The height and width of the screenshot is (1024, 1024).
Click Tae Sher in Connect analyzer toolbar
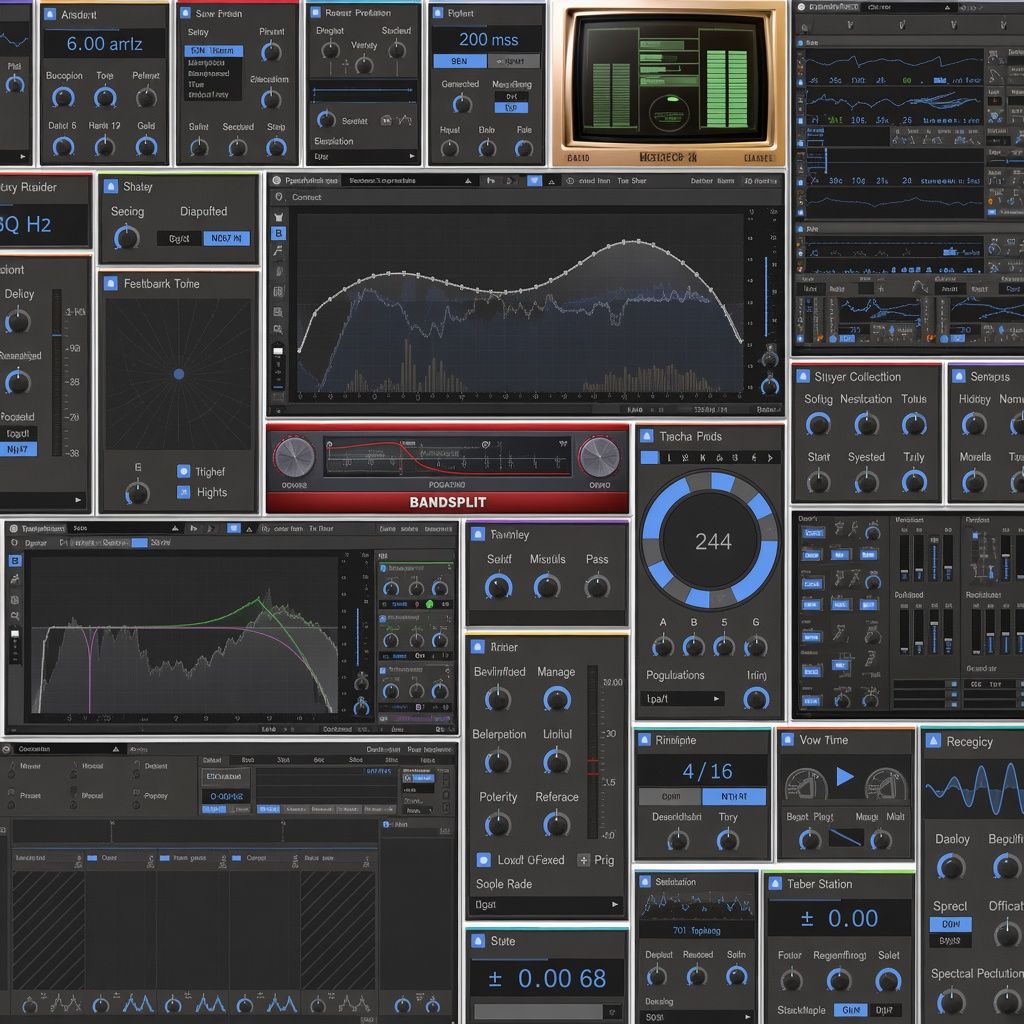click(632, 180)
